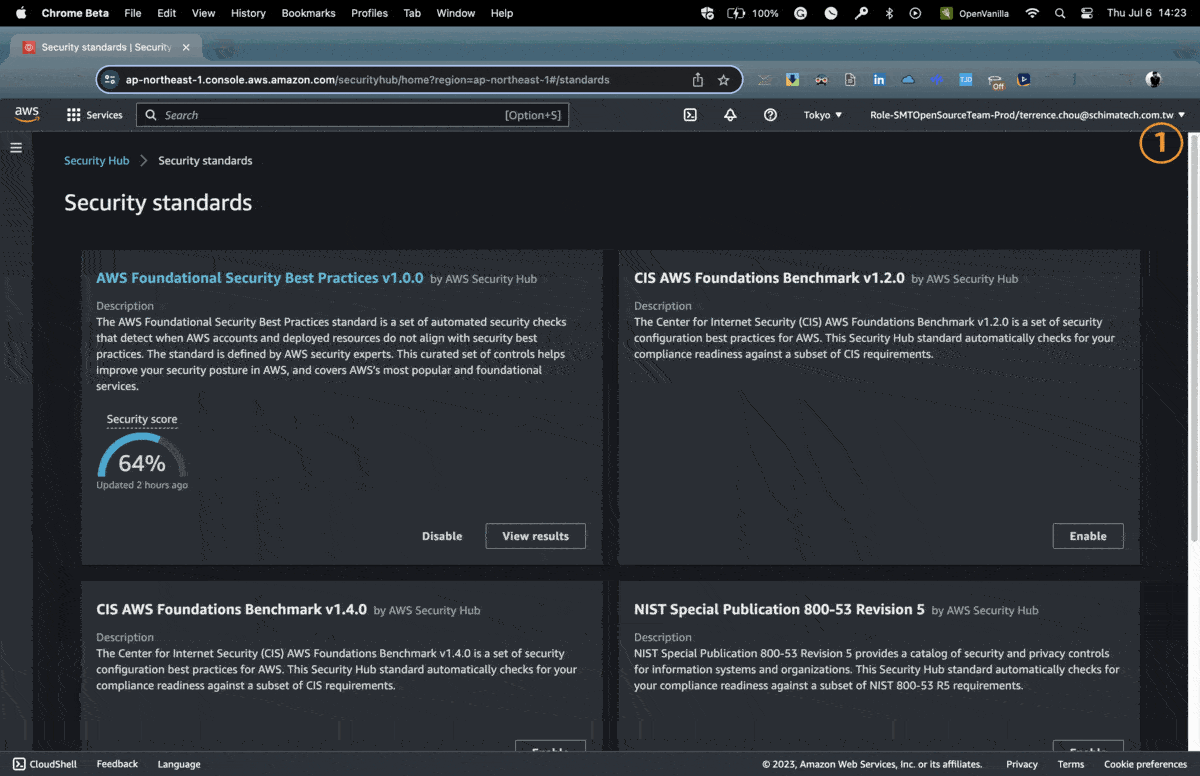
Task: Click NIST Special Publication 800-53 Revision 5 heading
Action: click(x=779, y=609)
